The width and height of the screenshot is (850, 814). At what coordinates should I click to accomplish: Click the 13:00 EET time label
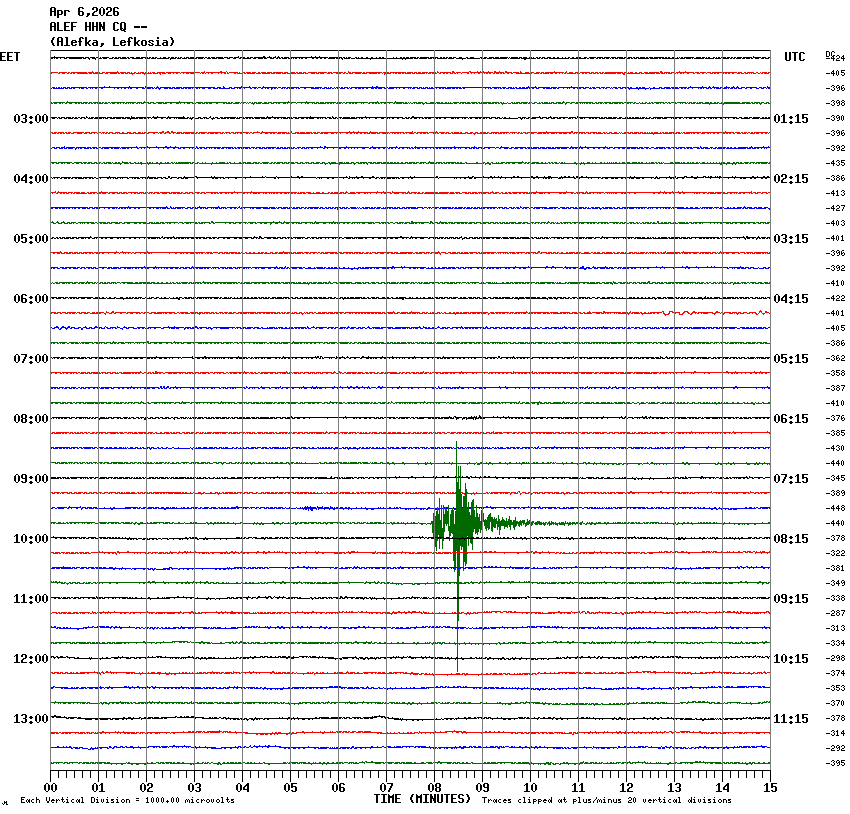click(x=30, y=719)
